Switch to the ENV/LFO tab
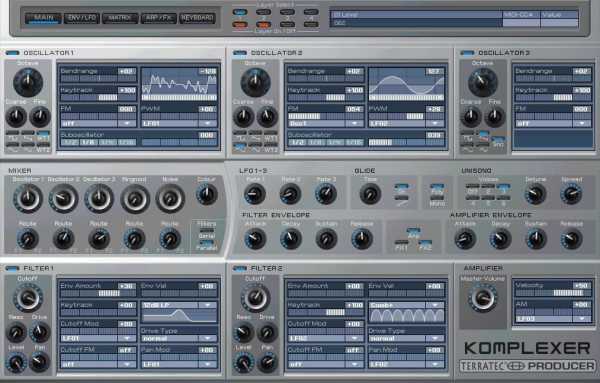 point(82,18)
